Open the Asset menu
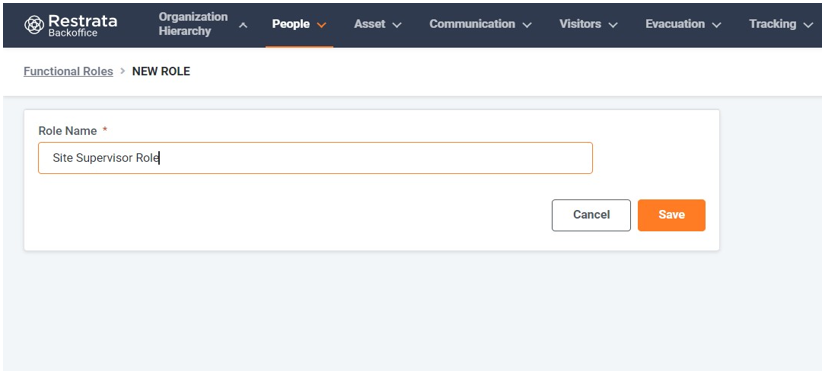The image size is (827, 375). coord(370,24)
